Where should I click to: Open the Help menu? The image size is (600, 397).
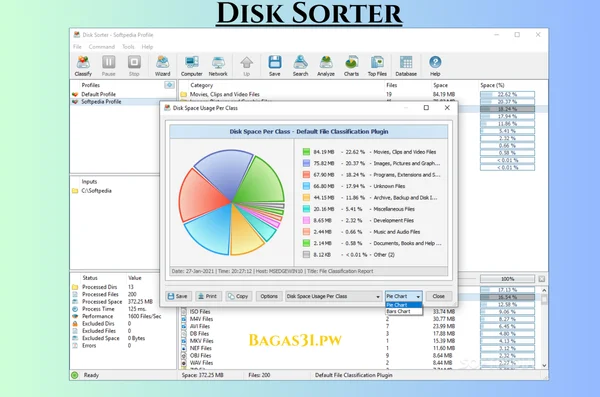point(147,47)
